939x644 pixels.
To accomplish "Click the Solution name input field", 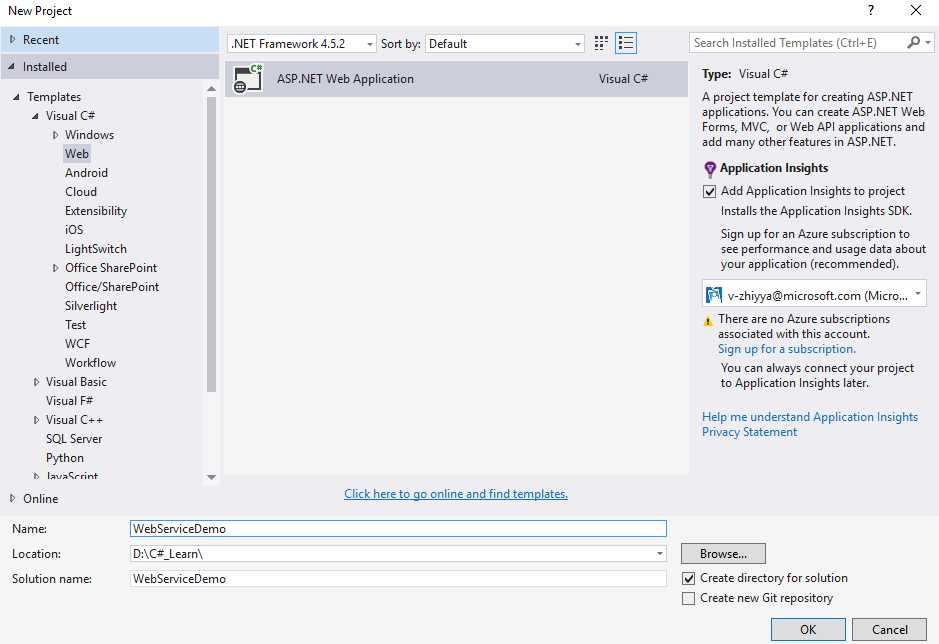I will pyautogui.click(x=398, y=579).
